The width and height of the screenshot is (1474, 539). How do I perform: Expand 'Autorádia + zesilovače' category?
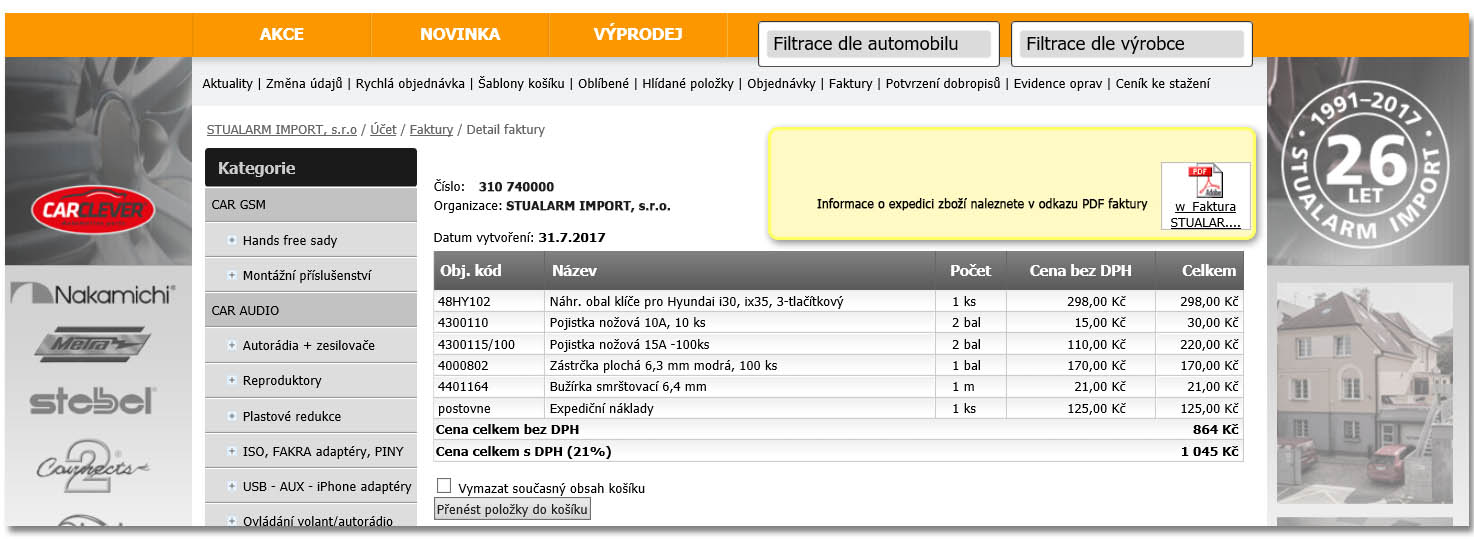click(231, 345)
